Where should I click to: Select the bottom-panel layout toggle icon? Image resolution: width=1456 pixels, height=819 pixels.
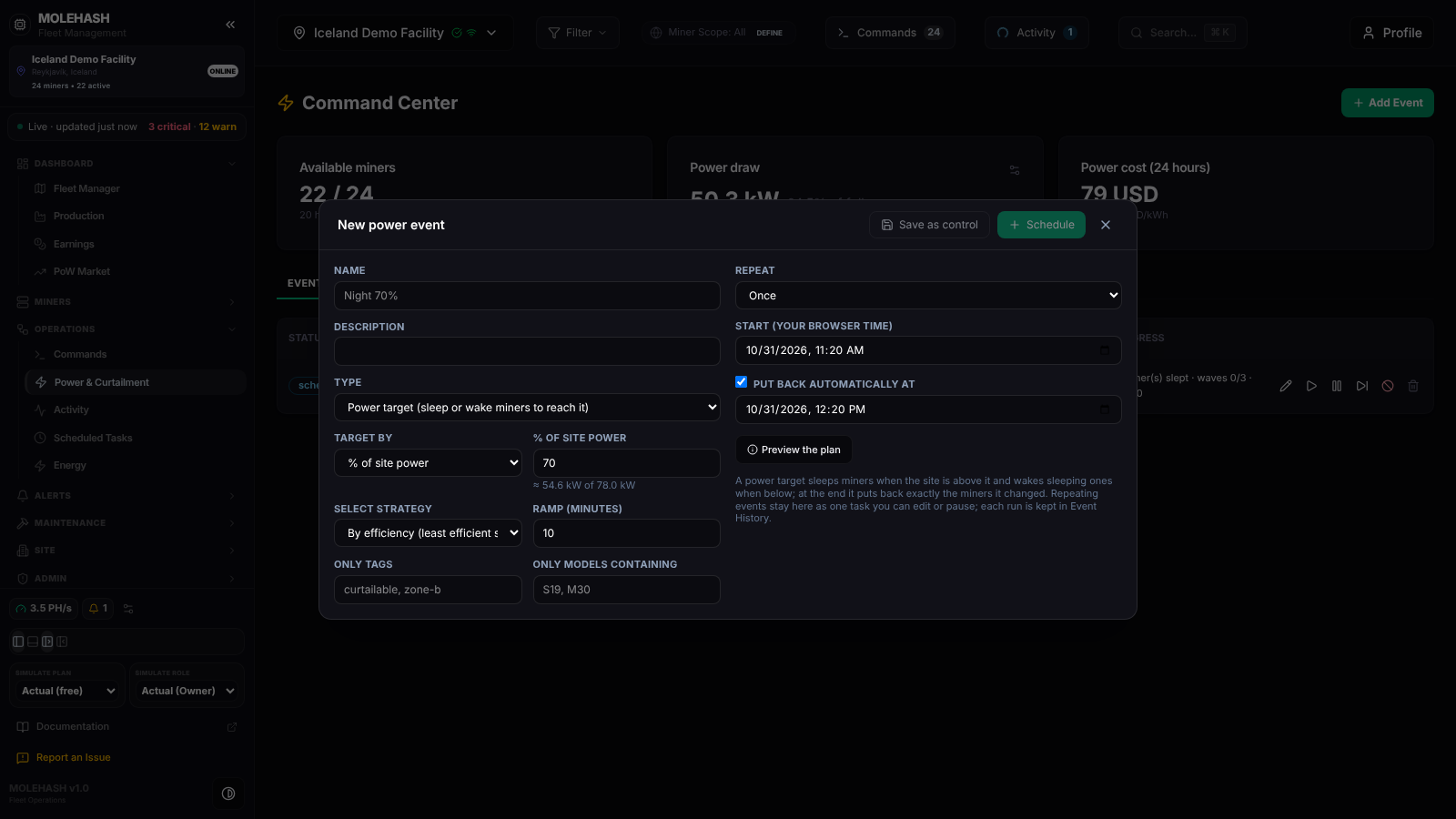[x=33, y=642]
